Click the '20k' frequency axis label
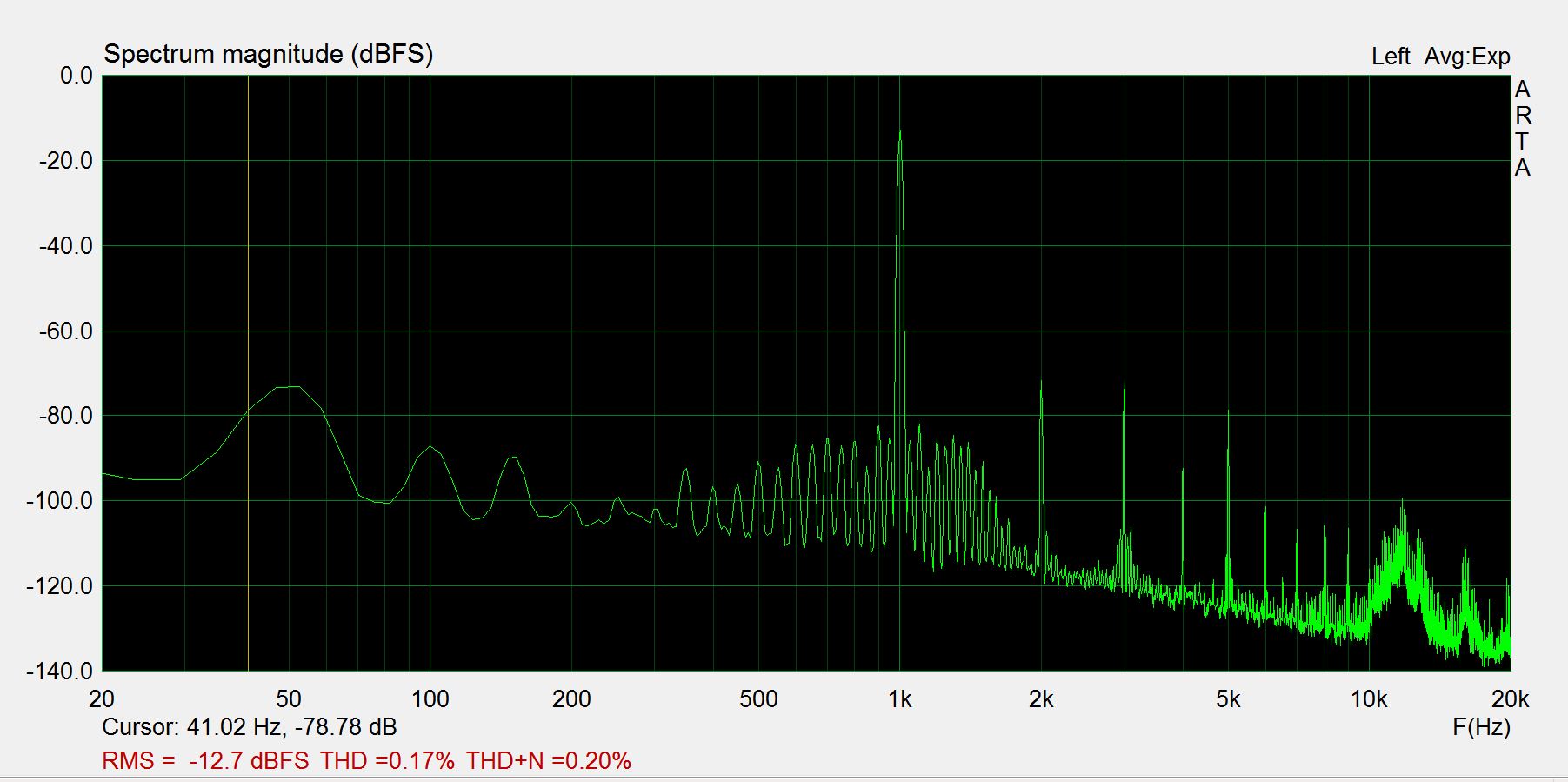 coord(1511,699)
